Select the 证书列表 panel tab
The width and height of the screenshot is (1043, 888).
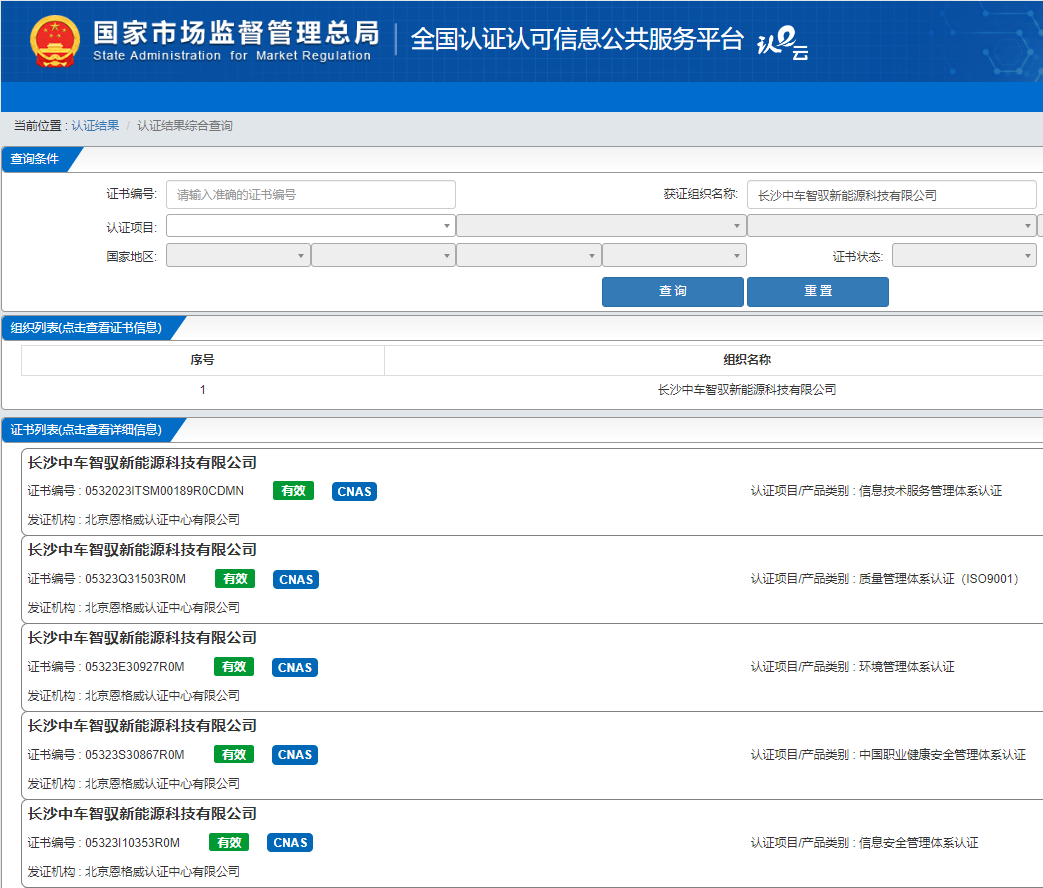point(86,430)
